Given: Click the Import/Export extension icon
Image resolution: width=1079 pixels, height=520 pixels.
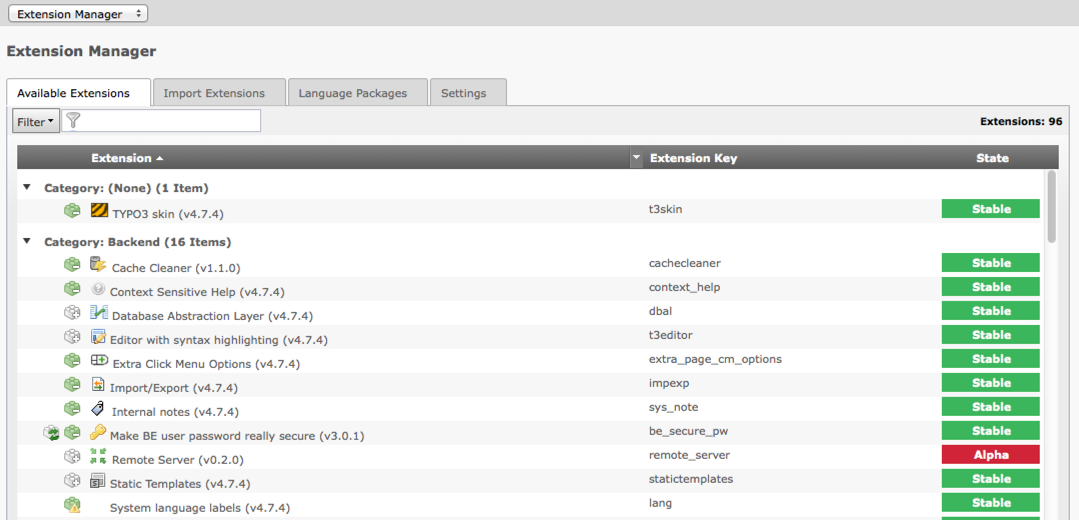Looking at the screenshot, I should (x=98, y=384).
